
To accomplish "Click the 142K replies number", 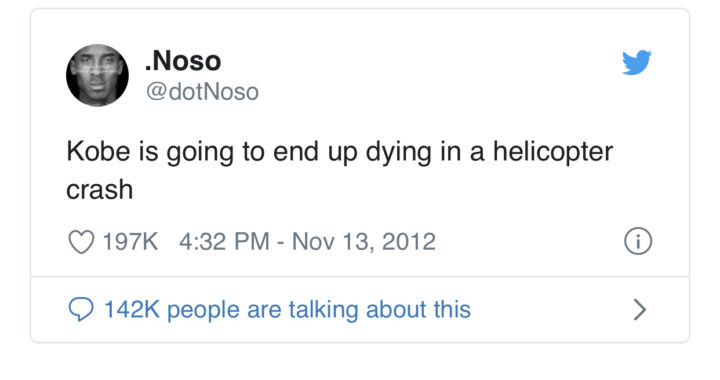I will [132, 309].
